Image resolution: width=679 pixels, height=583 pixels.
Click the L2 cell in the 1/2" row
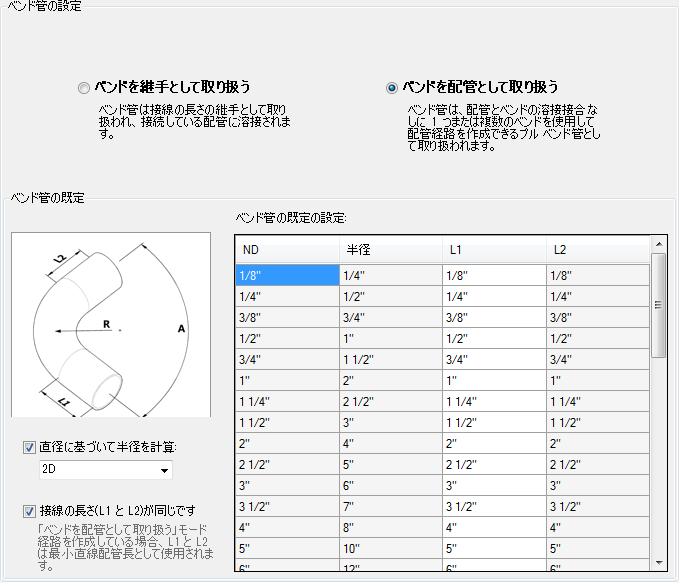point(598,338)
